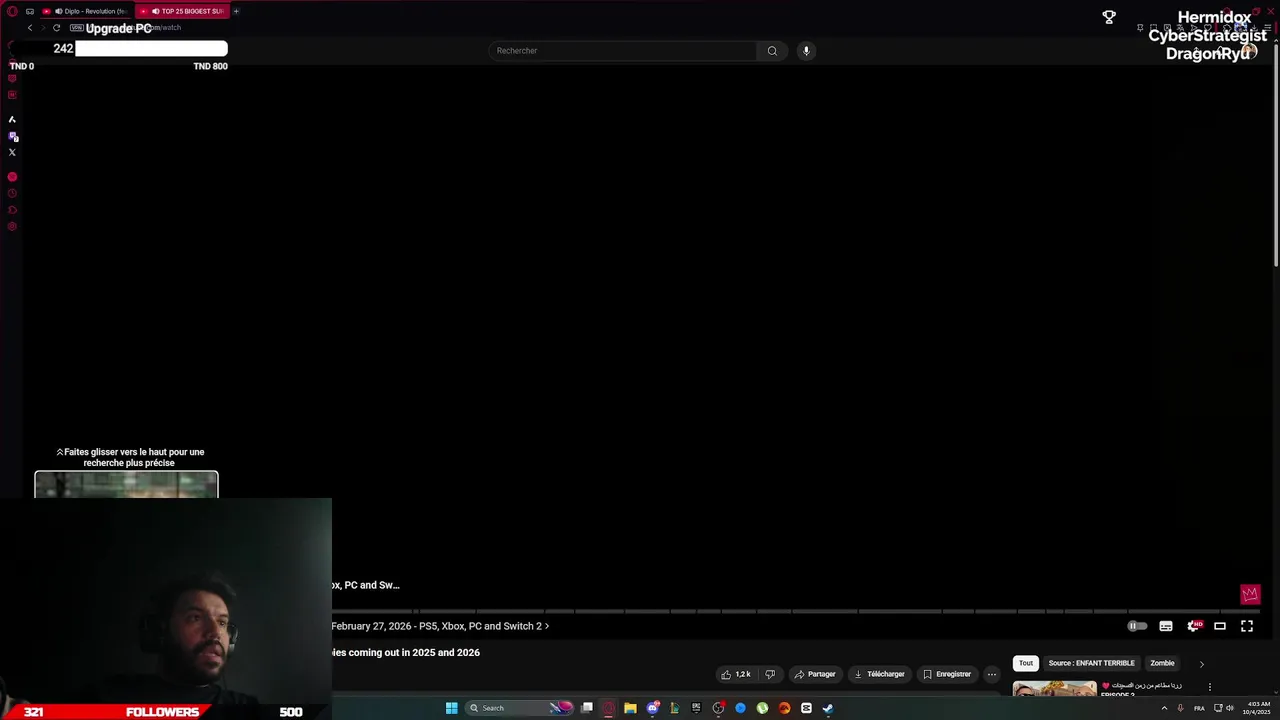Click the VPN badge in address bar

[76, 28]
